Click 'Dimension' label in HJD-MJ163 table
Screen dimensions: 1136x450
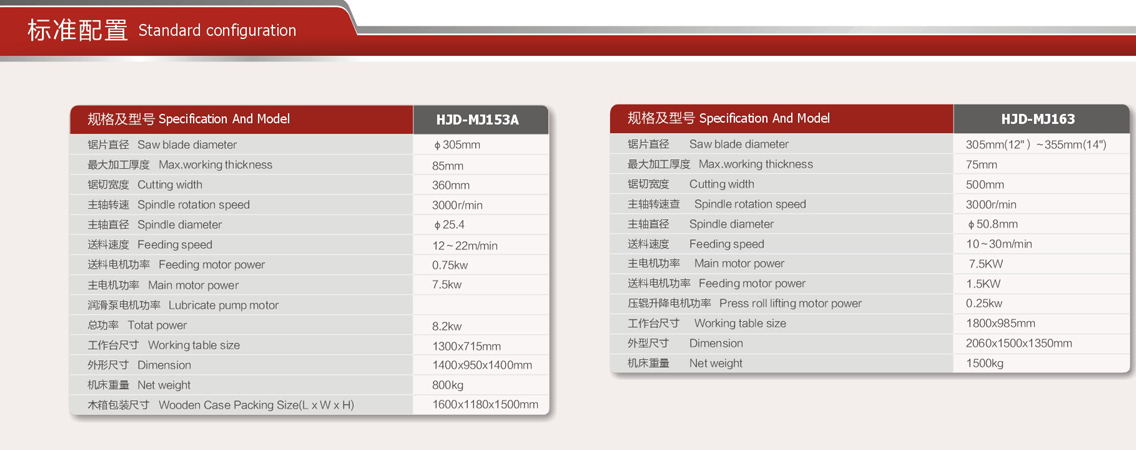(x=716, y=343)
